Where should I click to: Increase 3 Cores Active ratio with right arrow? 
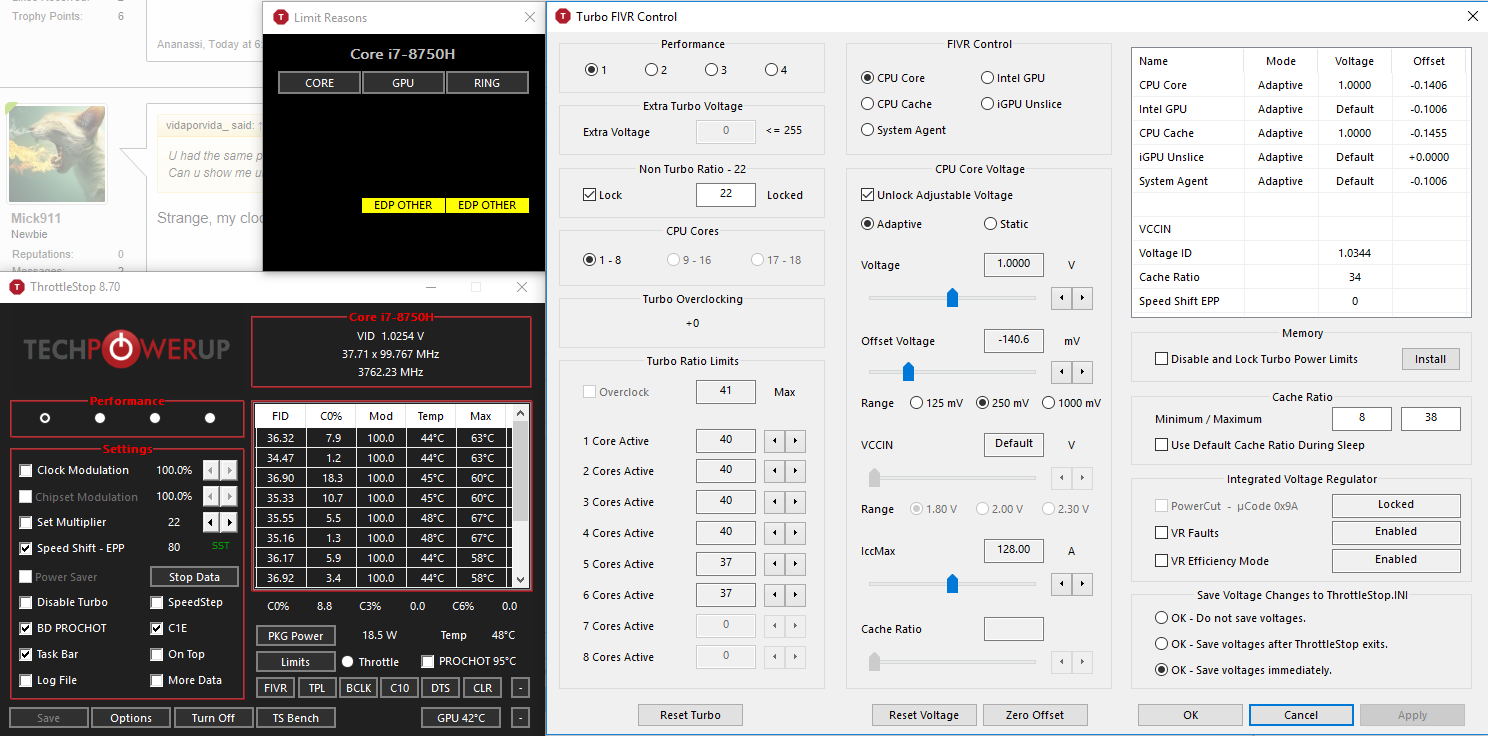pos(796,502)
